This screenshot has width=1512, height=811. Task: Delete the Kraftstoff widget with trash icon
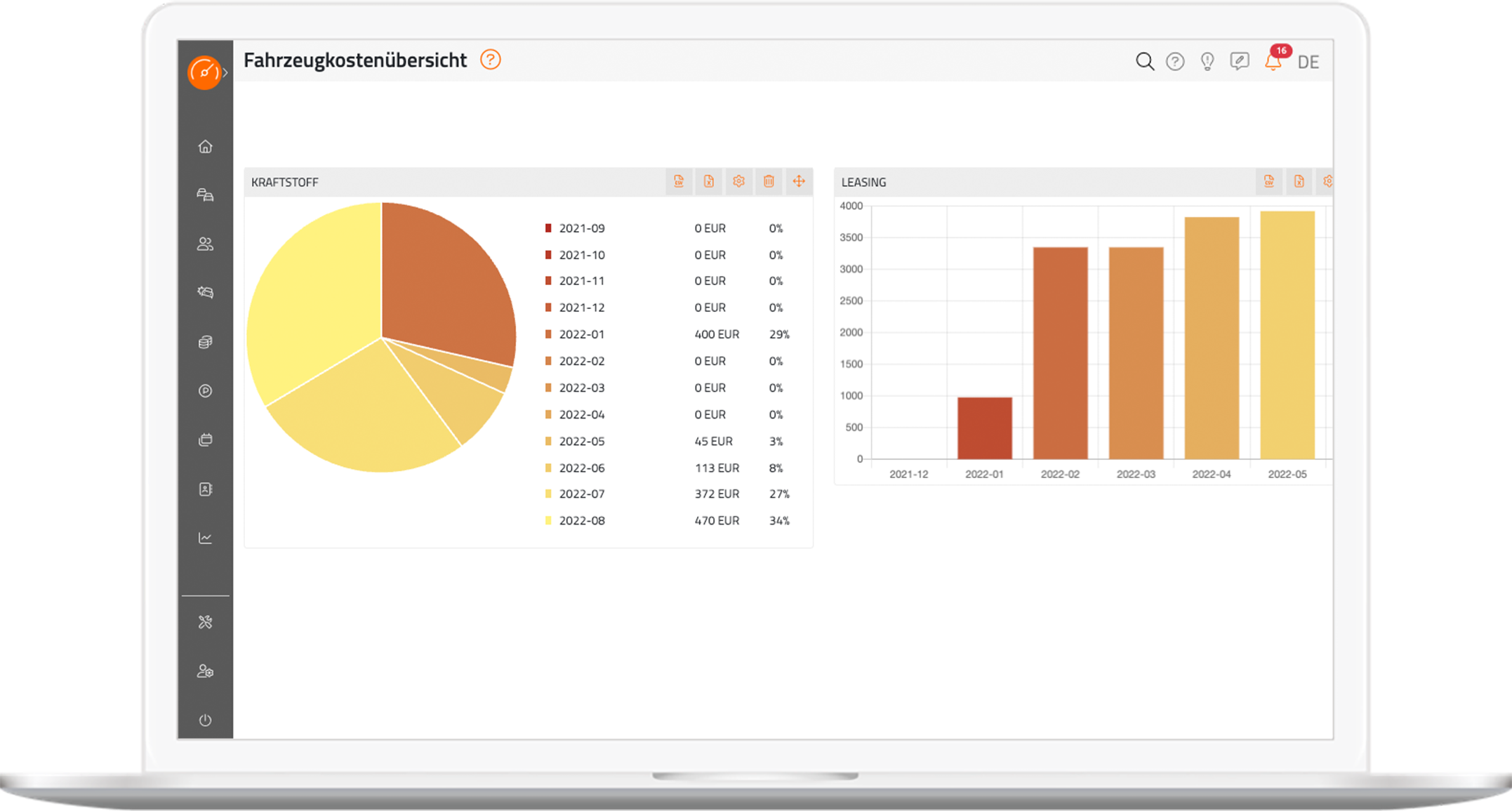tap(769, 182)
